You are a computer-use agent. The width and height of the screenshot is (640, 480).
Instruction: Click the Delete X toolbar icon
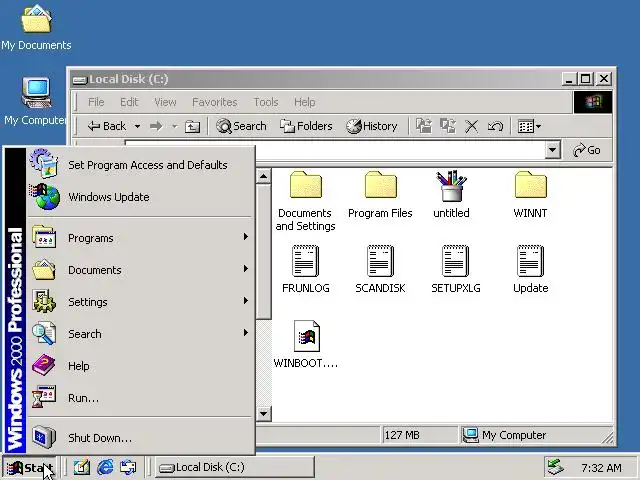tap(471, 126)
